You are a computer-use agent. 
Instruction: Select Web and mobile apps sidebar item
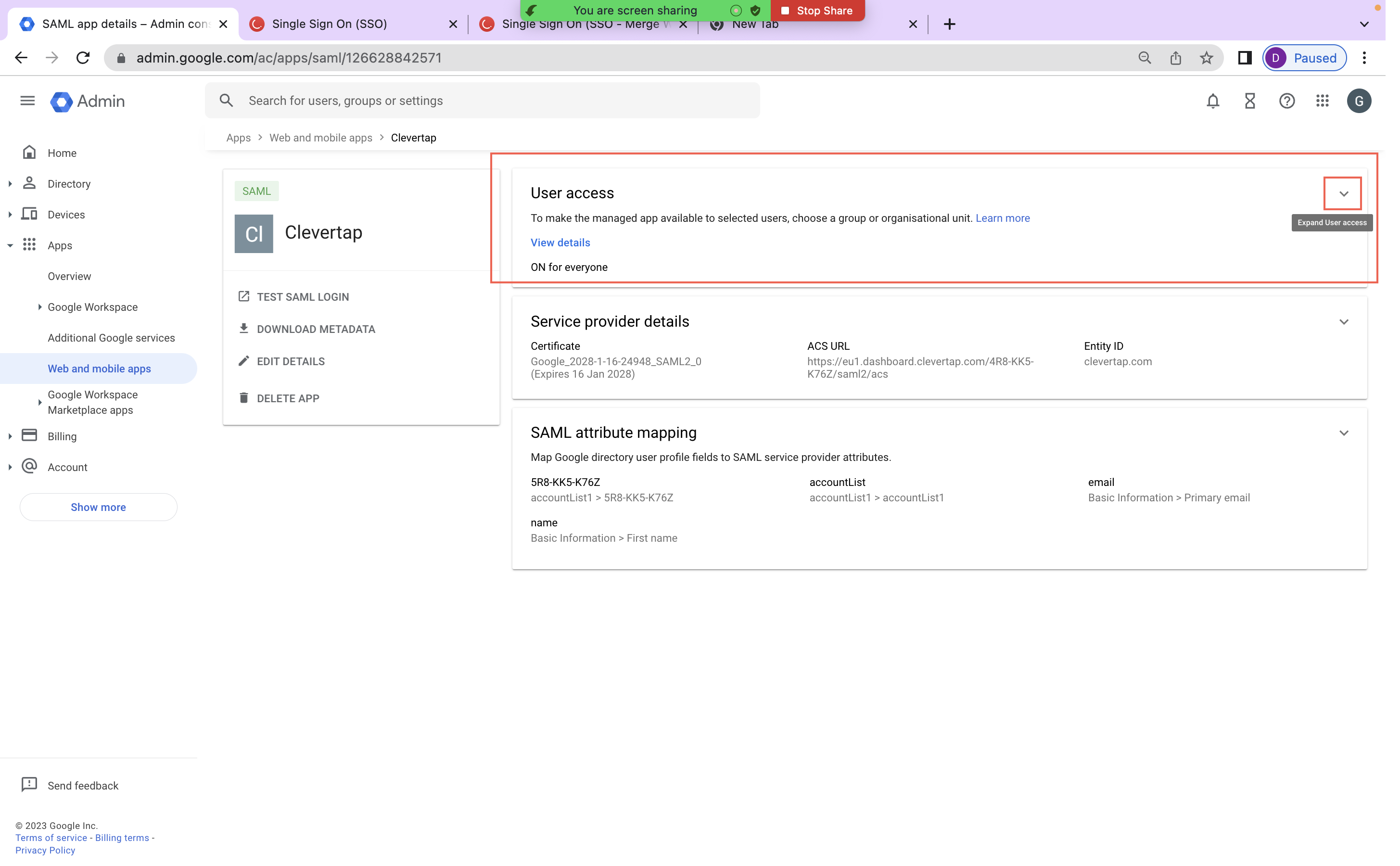(99, 369)
